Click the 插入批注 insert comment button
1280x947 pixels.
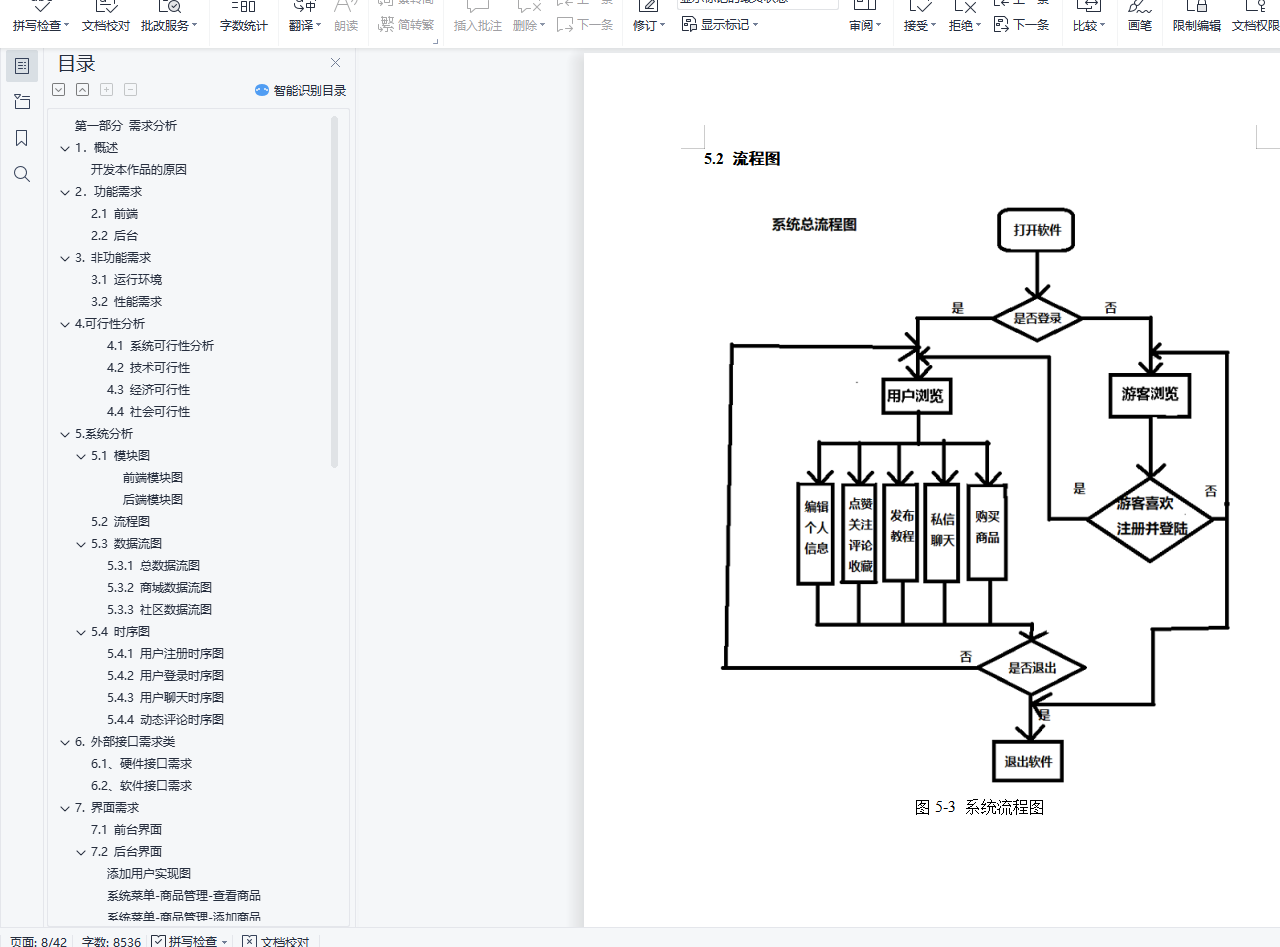coord(478,17)
